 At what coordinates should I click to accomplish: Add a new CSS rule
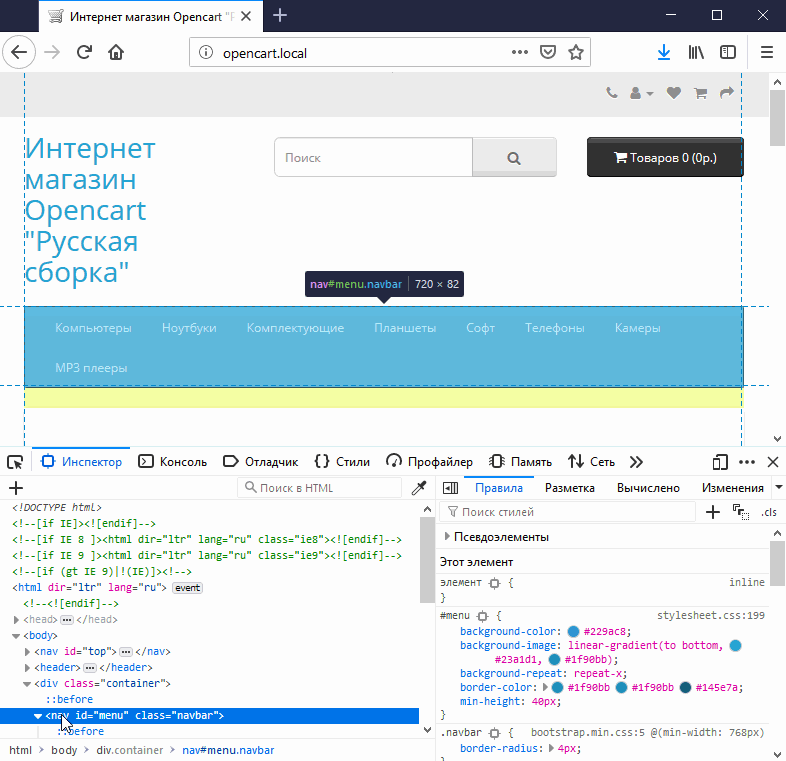(x=712, y=512)
